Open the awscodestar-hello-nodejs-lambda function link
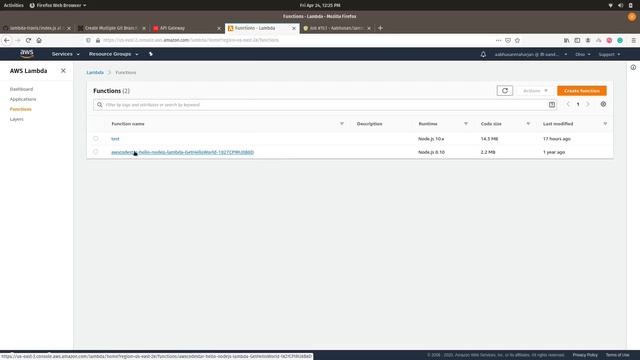Viewport: 640px width, 360px height. tap(182, 152)
